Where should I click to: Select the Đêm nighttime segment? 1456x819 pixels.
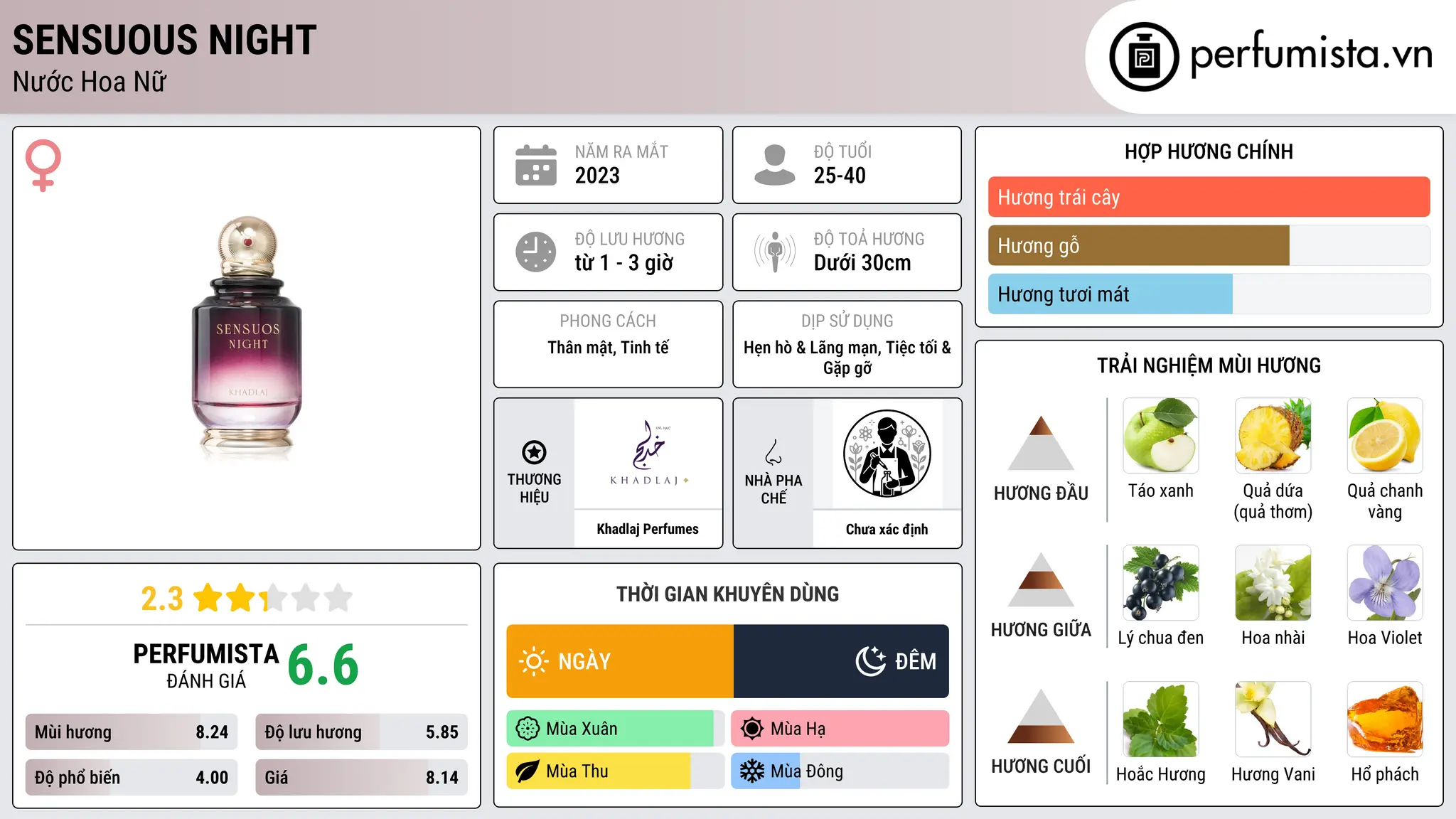pos(841,661)
